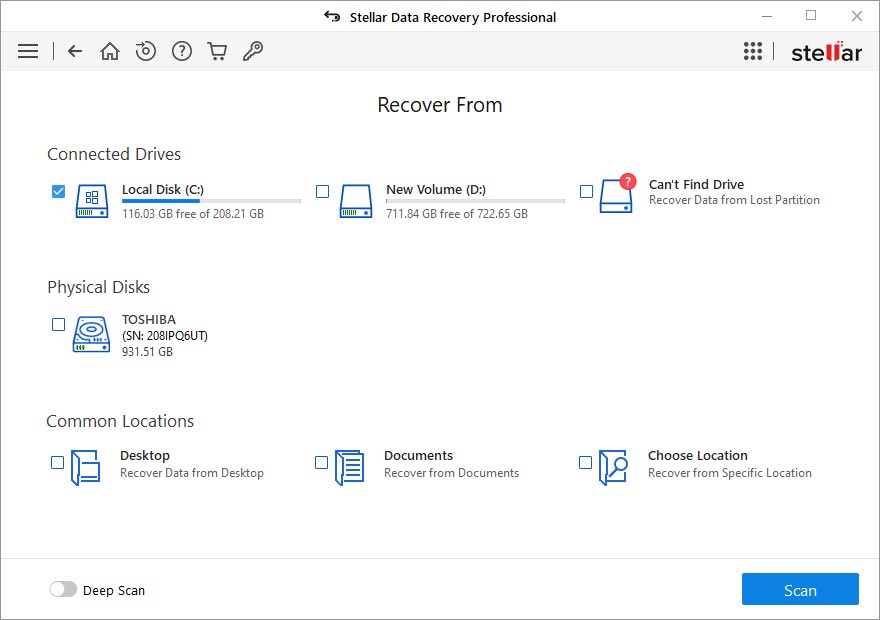The image size is (880, 620).
Task: Check the Can't Find Drive checkbox
Action: pos(586,191)
